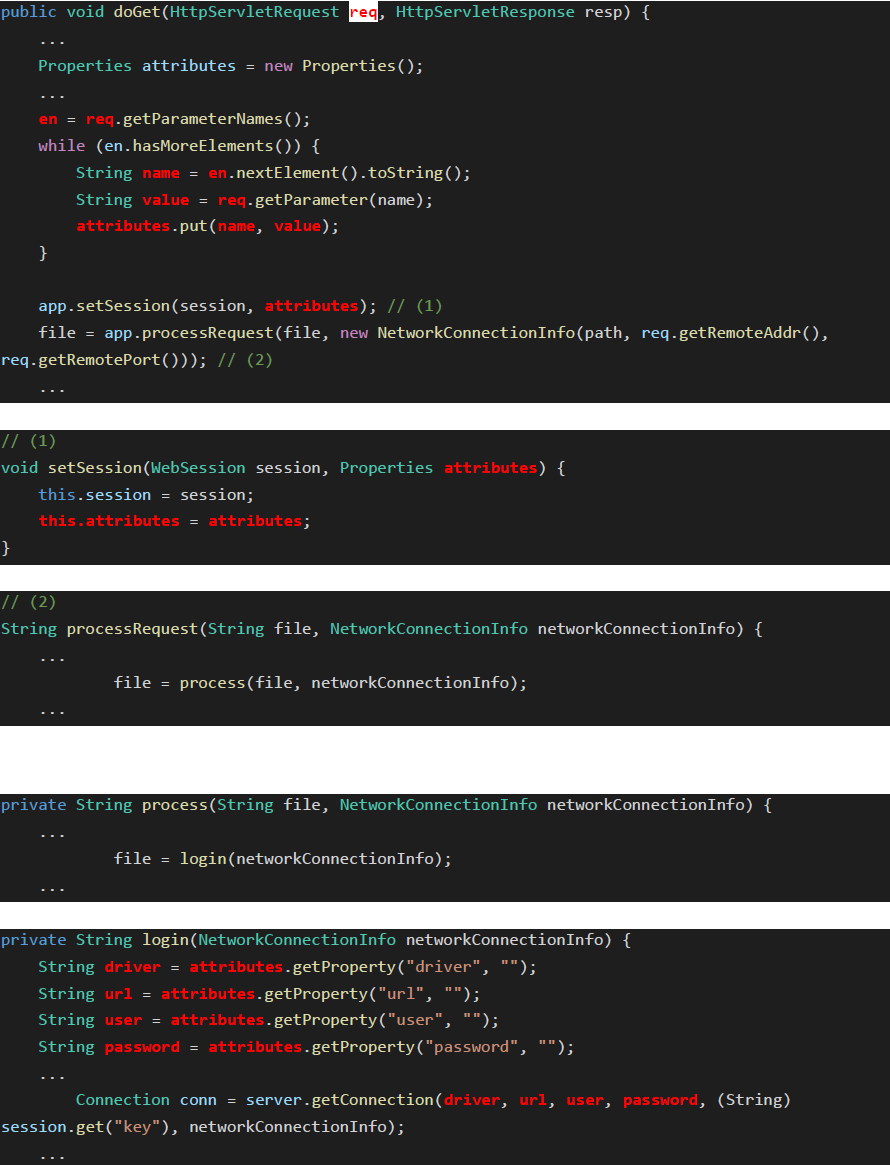Click the getConnection call on server
This screenshot has width=890, height=1165.
click(375, 1099)
